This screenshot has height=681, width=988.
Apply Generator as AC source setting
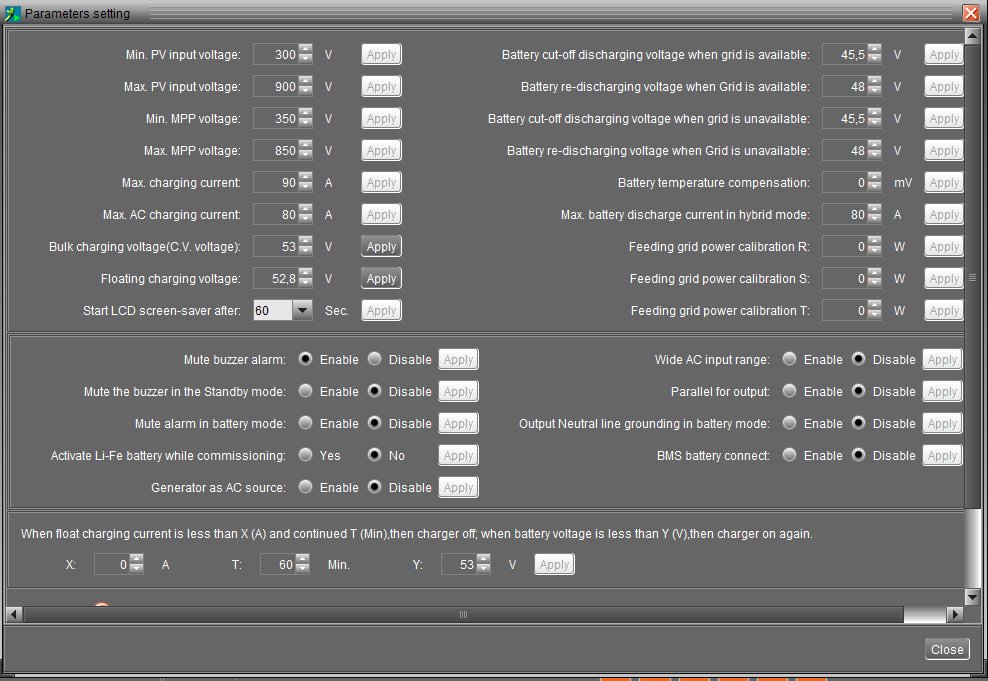tap(459, 487)
